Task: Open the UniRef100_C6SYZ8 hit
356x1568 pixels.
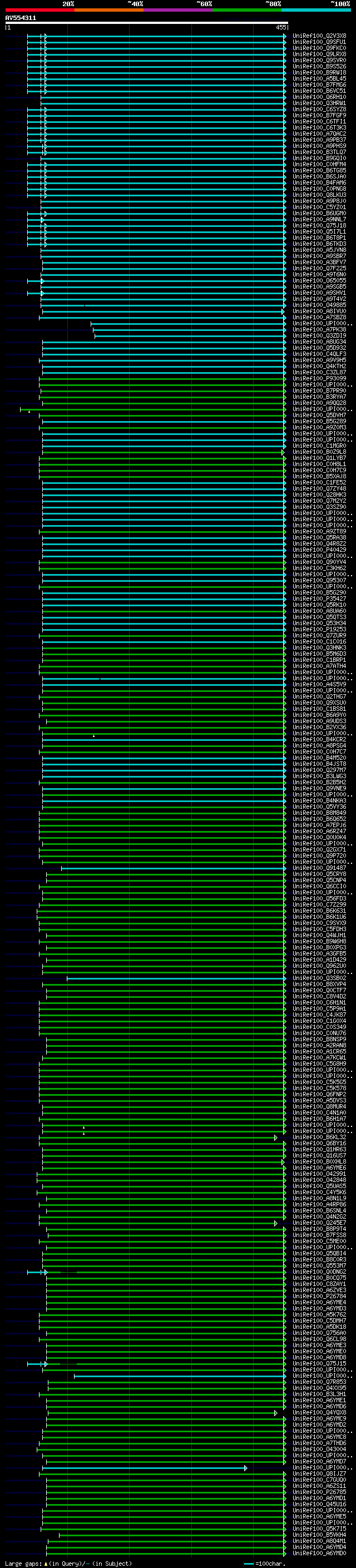Action: pyautogui.click(x=319, y=110)
